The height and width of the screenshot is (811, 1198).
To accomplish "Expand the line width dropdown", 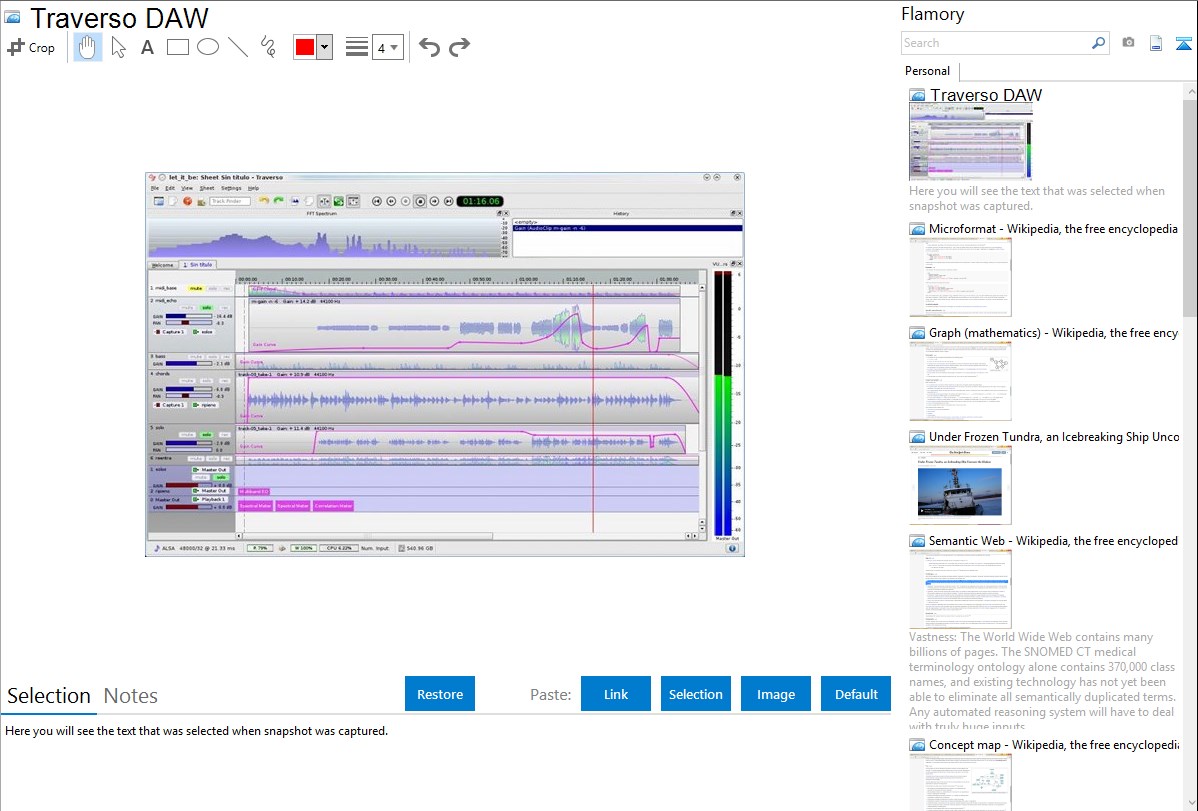I will click(387, 47).
